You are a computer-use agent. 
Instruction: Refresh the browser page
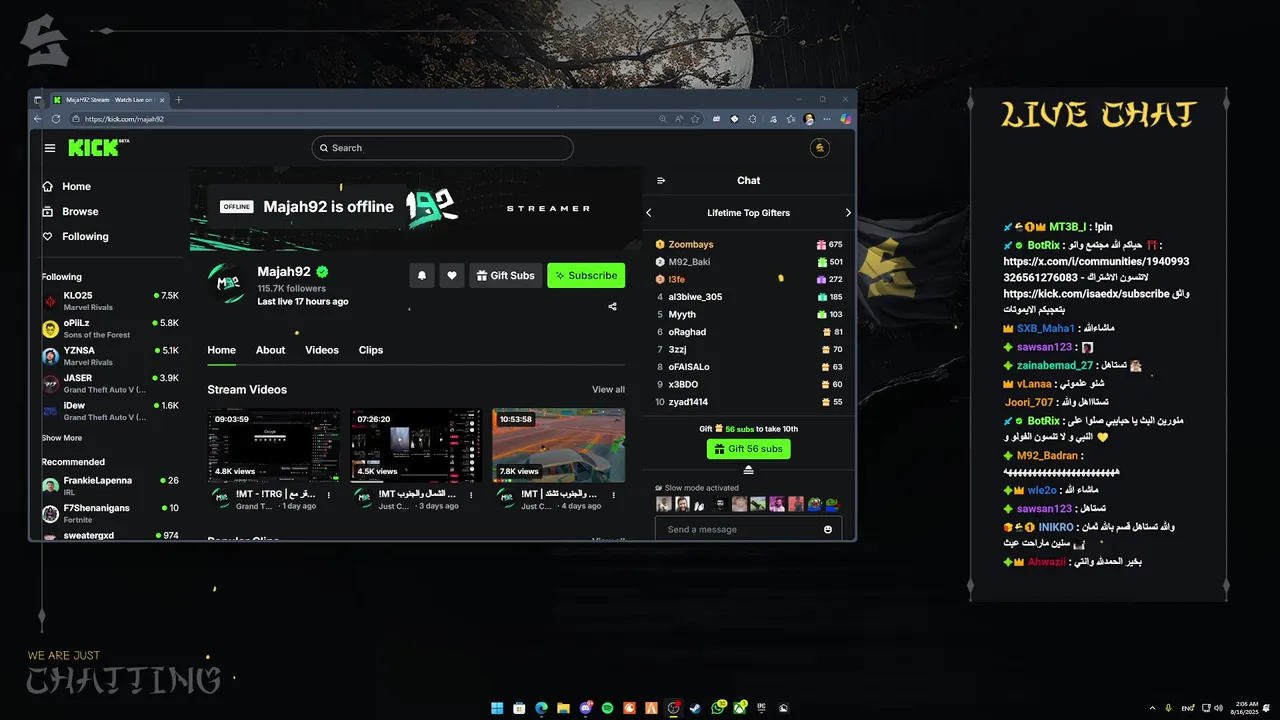tap(56, 118)
